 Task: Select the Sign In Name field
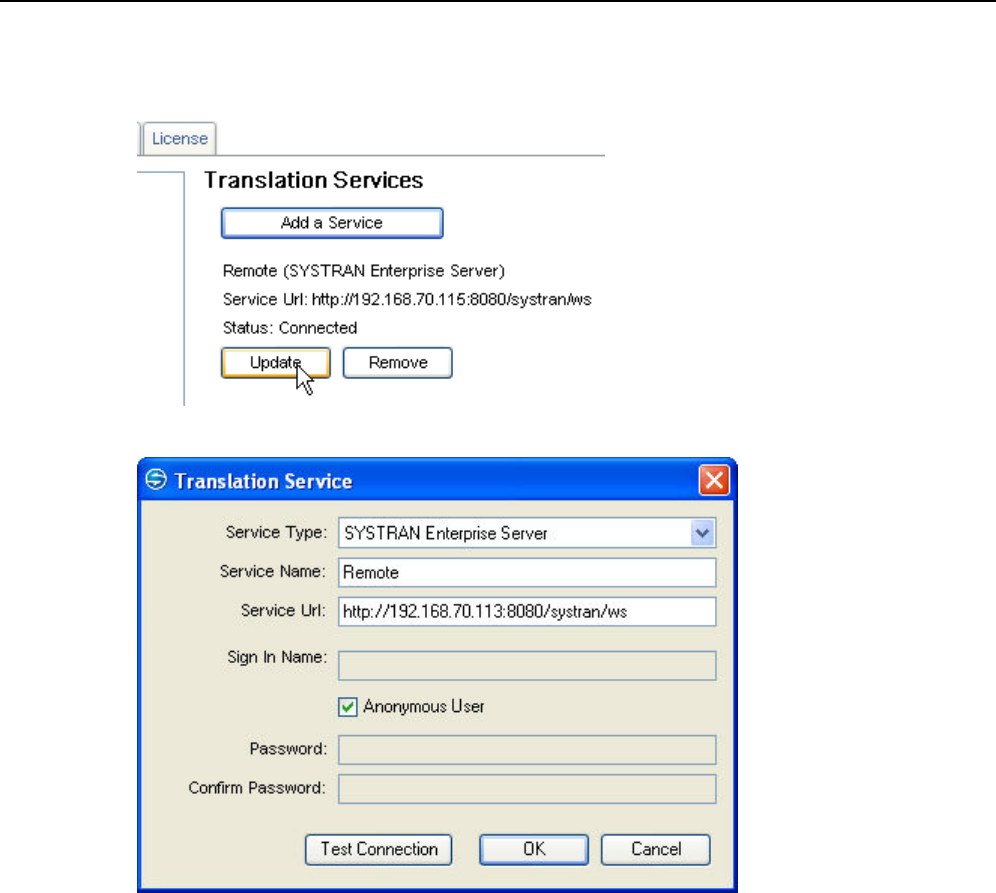[527, 666]
